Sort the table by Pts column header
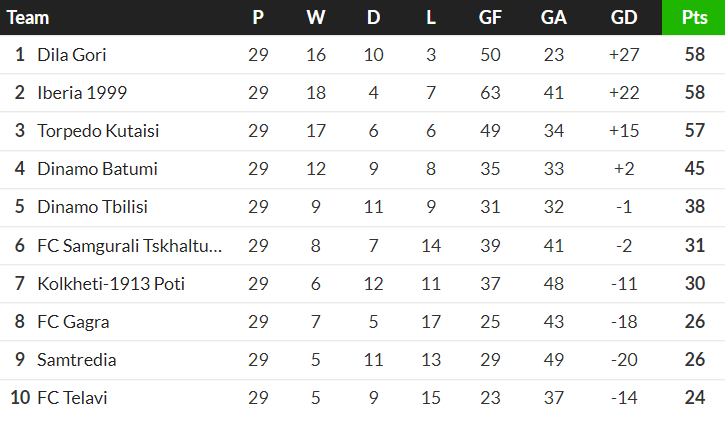Screen dimensions: 725x423 pyautogui.click(x=694, y=18)
